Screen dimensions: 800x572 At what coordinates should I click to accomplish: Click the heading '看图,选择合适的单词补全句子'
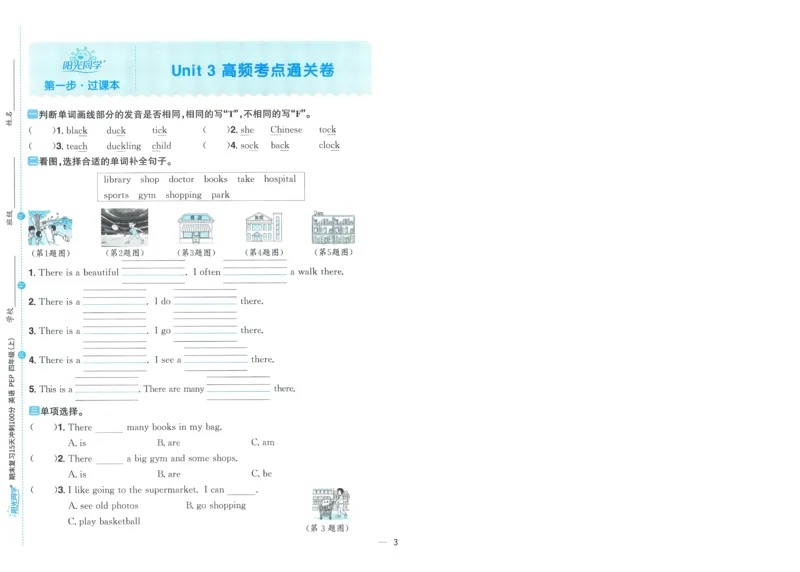pyautogui.click(x=101, y=161)
